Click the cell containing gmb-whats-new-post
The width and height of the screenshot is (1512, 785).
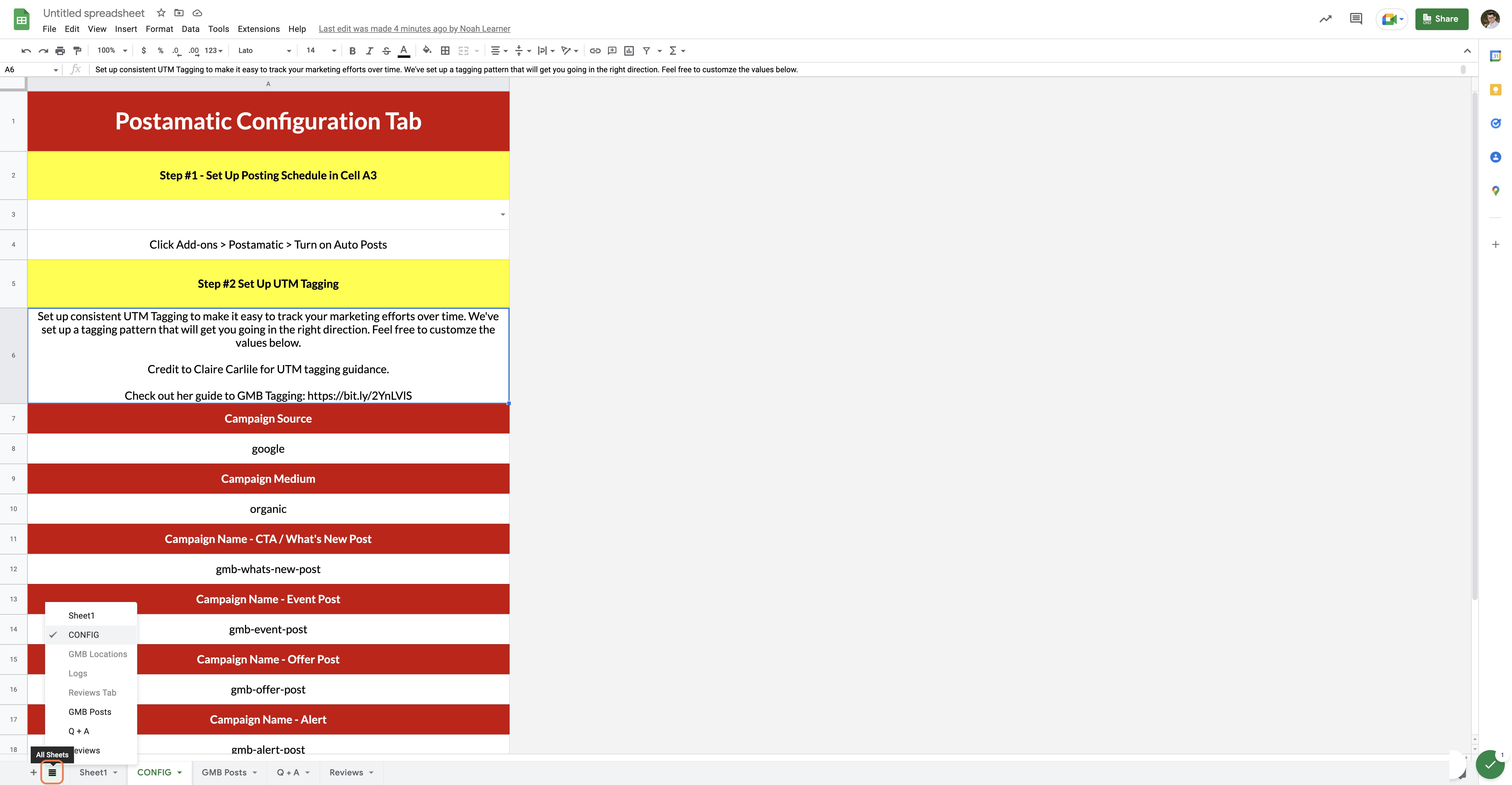[268, 569]
